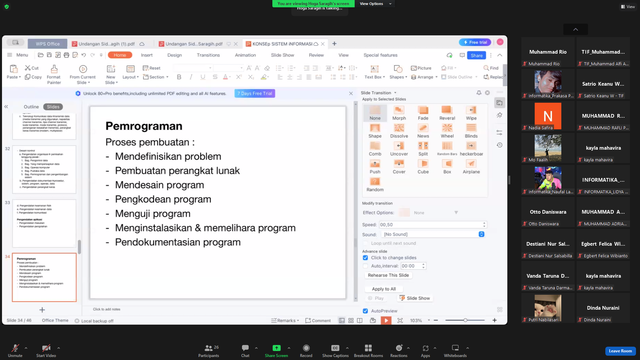The image size is (640, 360).
Task: Apply the Dissolve transition
Action: pos(399,131)
